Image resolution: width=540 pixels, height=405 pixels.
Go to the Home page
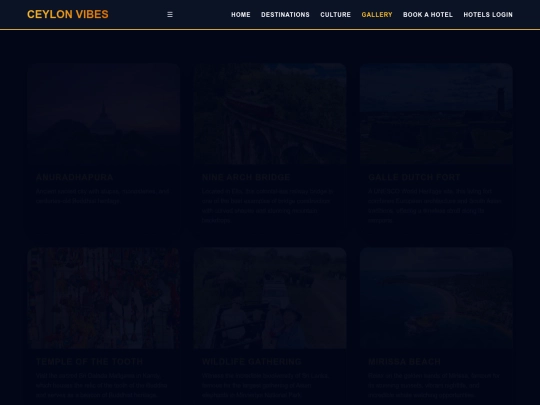(x=241, y=15)
